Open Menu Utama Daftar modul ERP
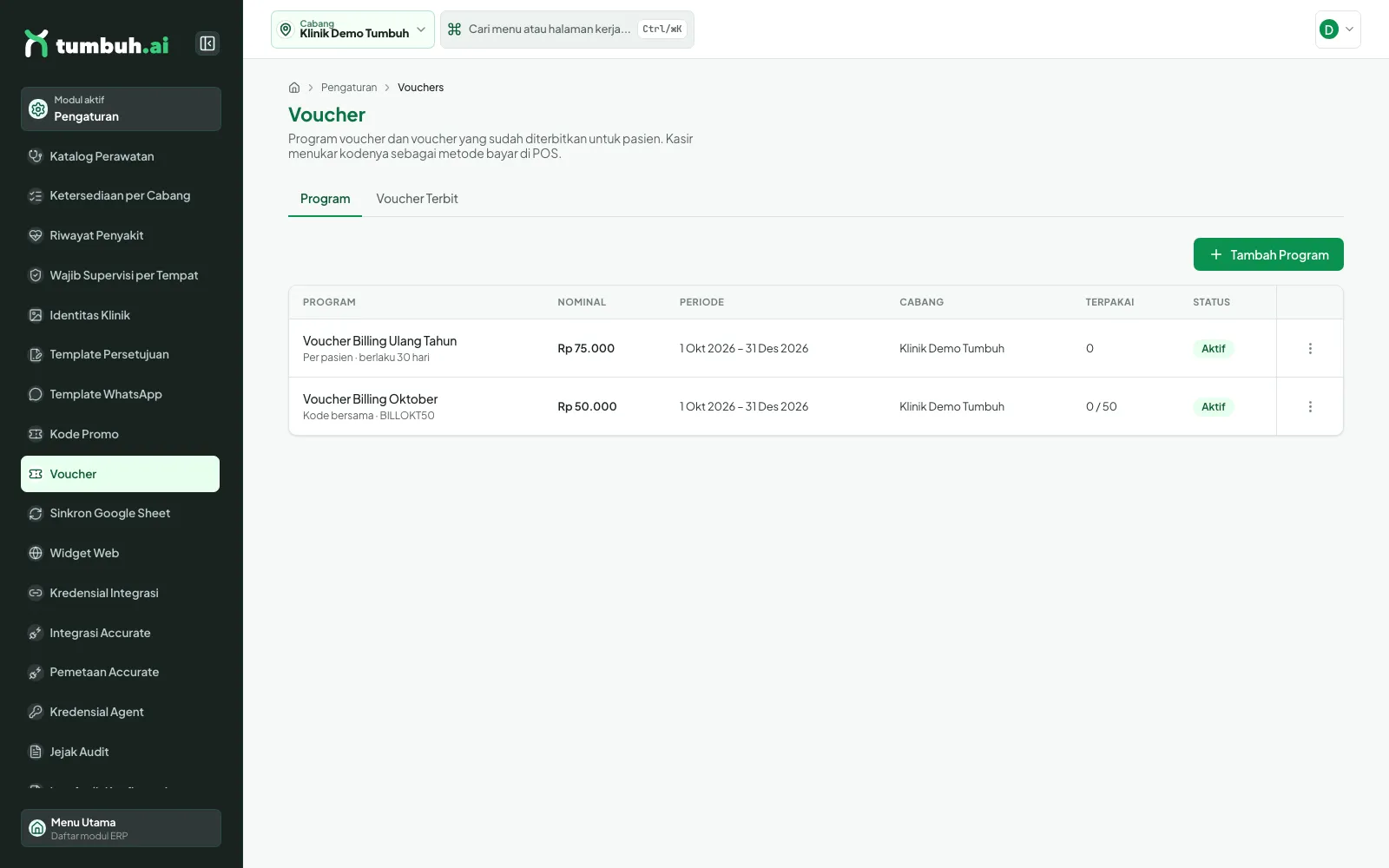1389x868 pixels. pyautogui.click(x=121, y=828)
